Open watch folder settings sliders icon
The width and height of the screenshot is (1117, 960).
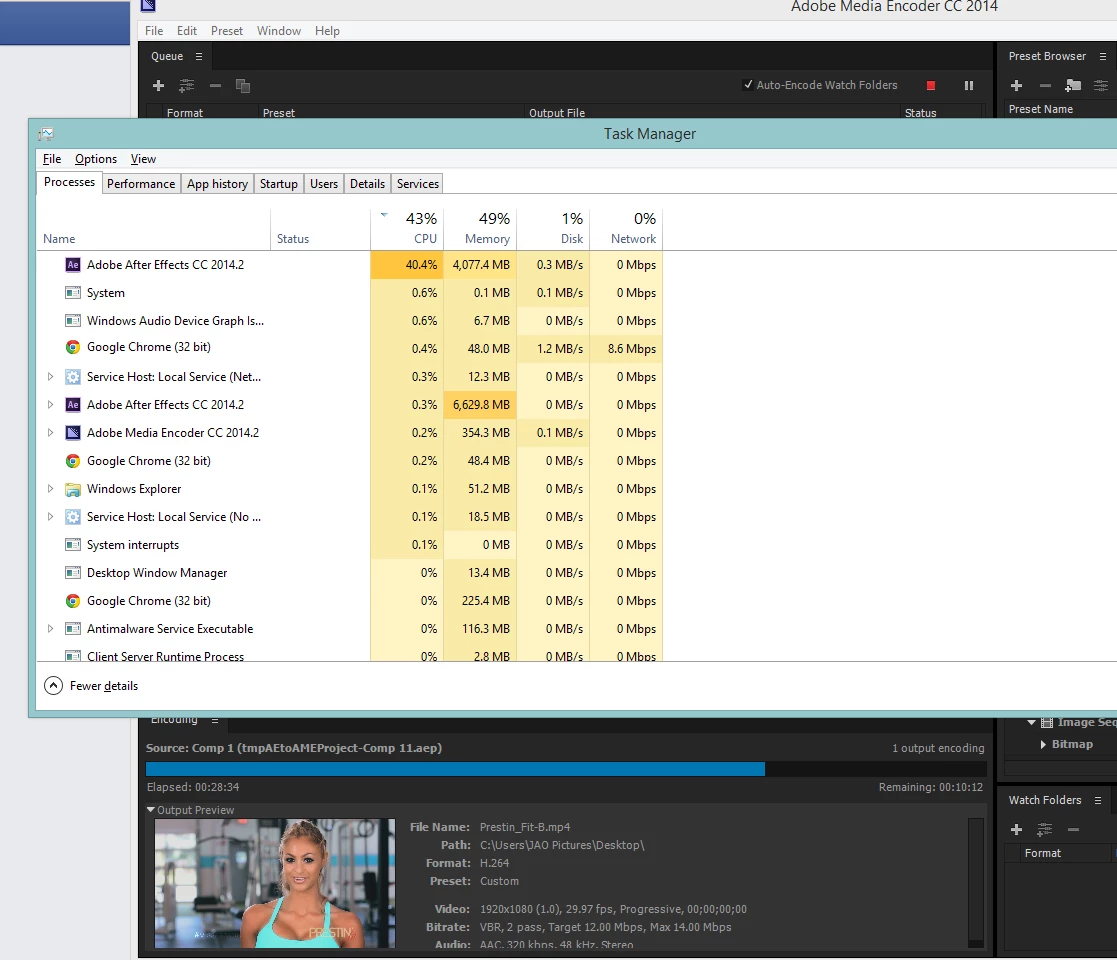[x=1044, y=830]
